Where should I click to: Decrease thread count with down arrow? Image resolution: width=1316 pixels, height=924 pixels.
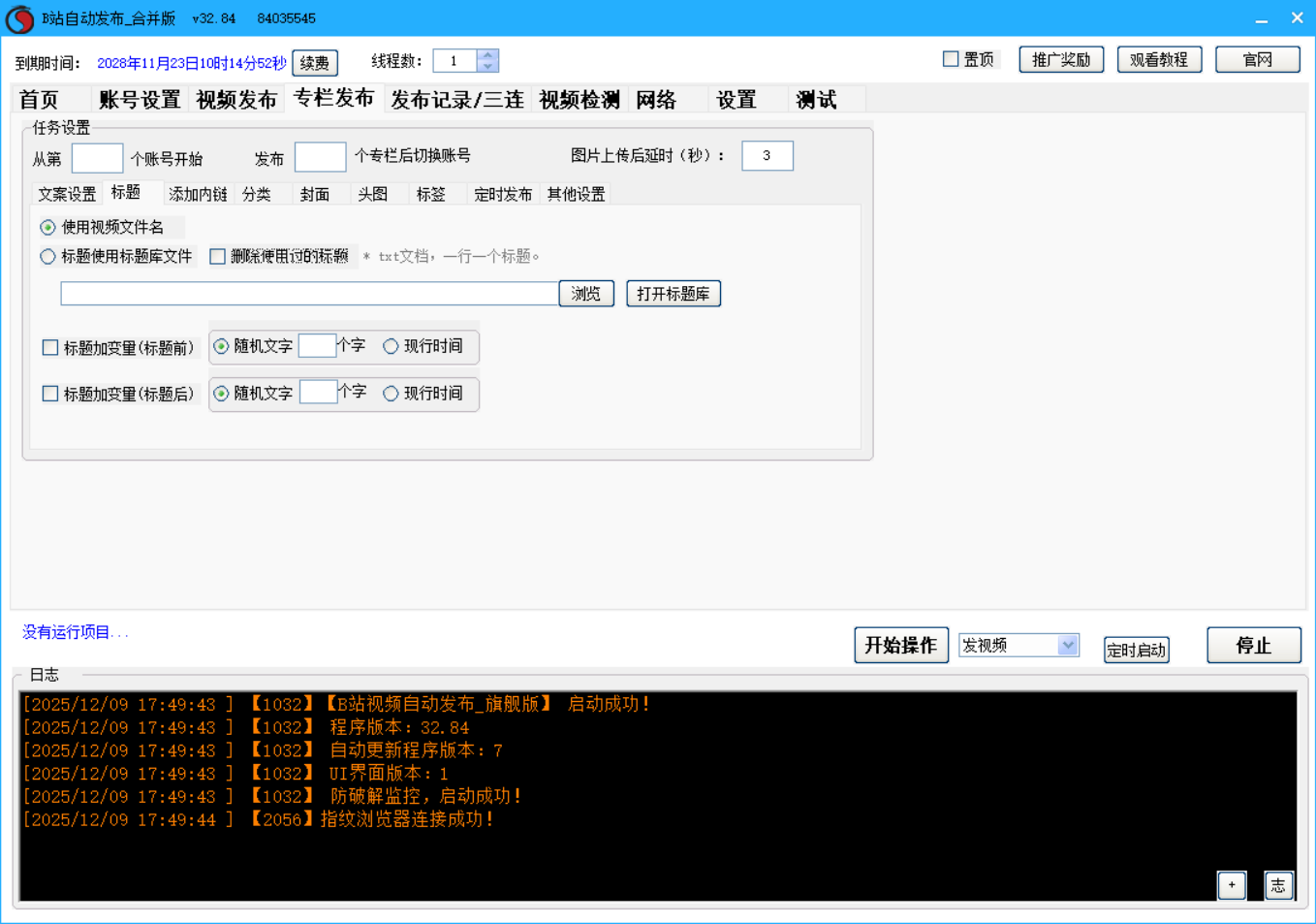(487, 67)
